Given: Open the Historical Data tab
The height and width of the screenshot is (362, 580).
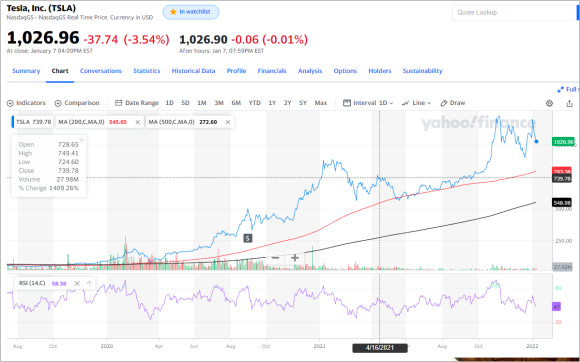Looking at the screenshot, I should click(193, 71).
